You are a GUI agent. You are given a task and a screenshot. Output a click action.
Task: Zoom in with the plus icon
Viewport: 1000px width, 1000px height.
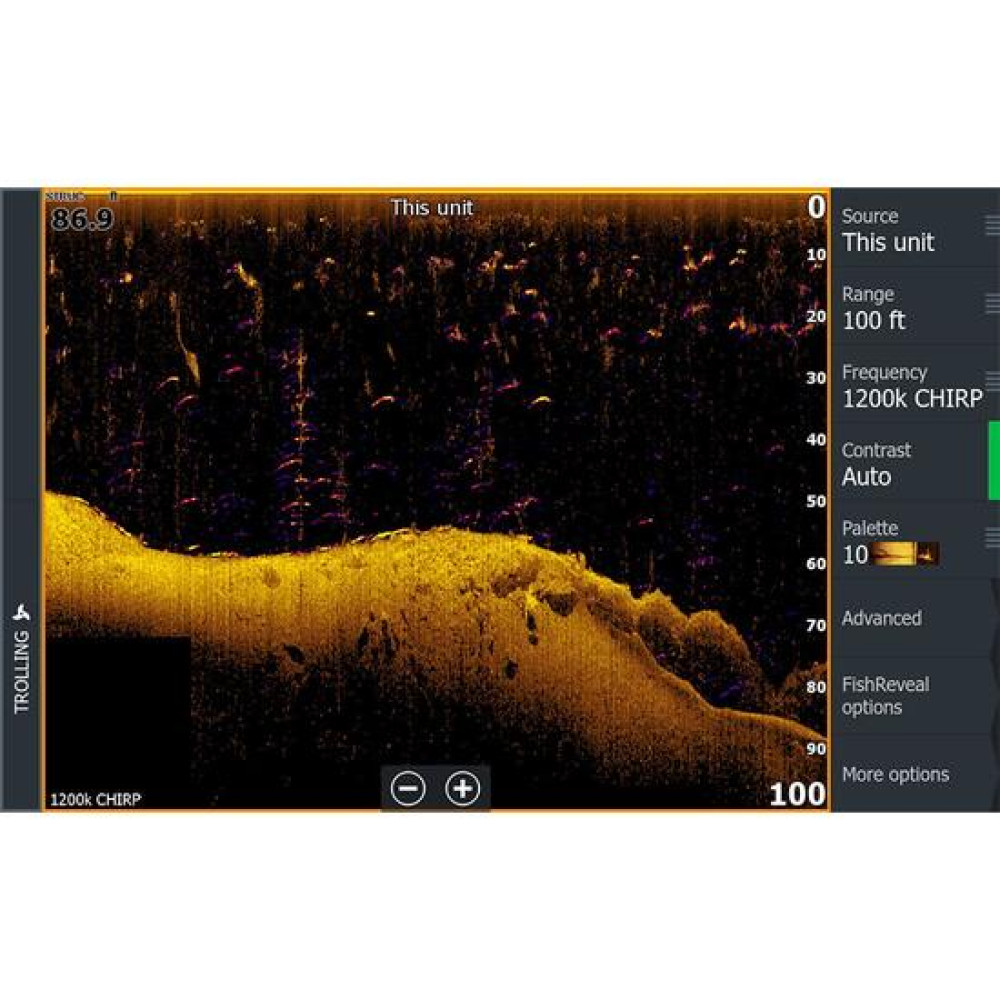click(x=462, y=789)
